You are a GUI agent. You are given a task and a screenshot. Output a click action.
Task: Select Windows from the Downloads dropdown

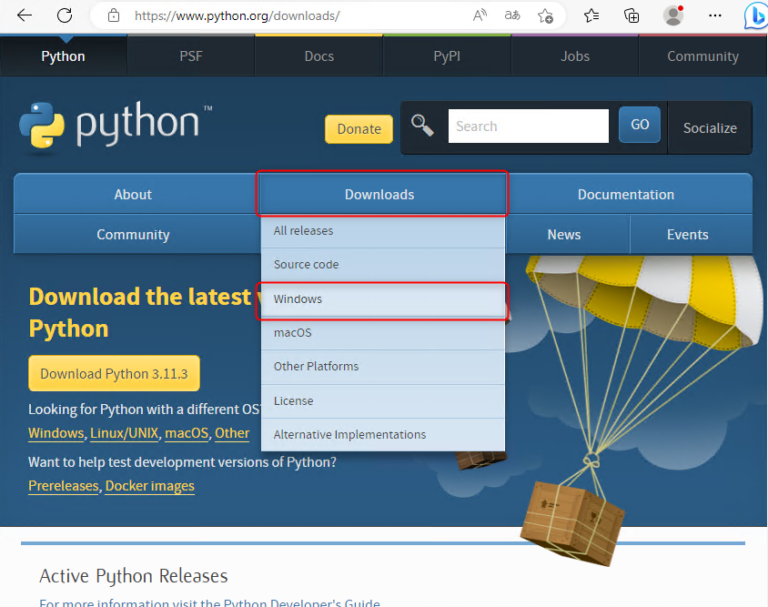point(298,299)
